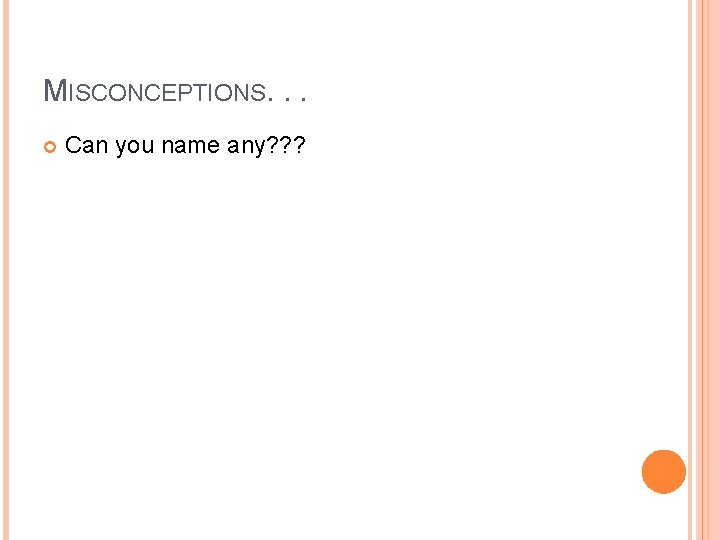Screen dimensions: 720x540
Task: Click the wide pink band on right edge
Action: pos(709,270)
